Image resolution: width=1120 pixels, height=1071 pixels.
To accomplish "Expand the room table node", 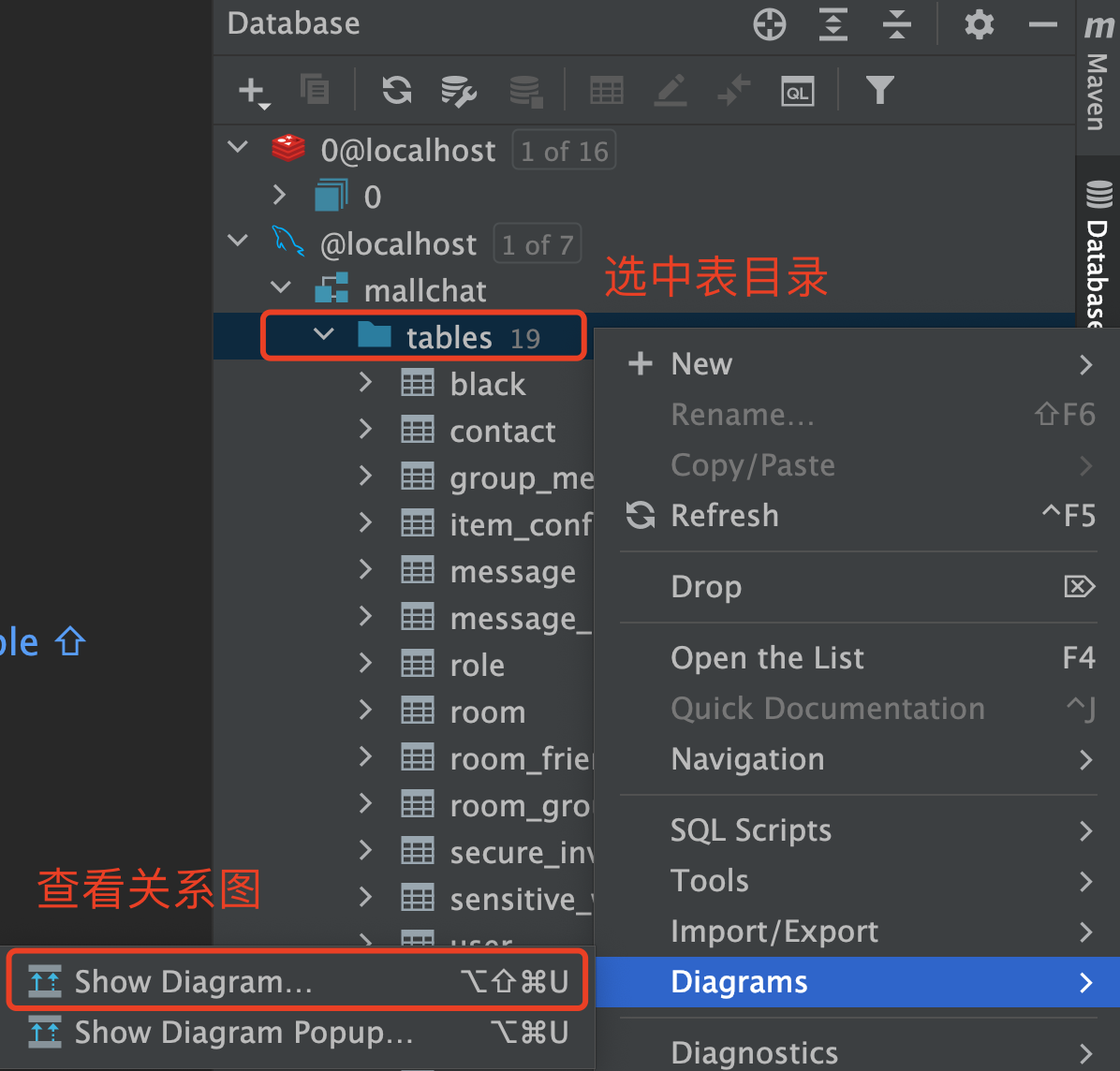I will tap(365, 709).
